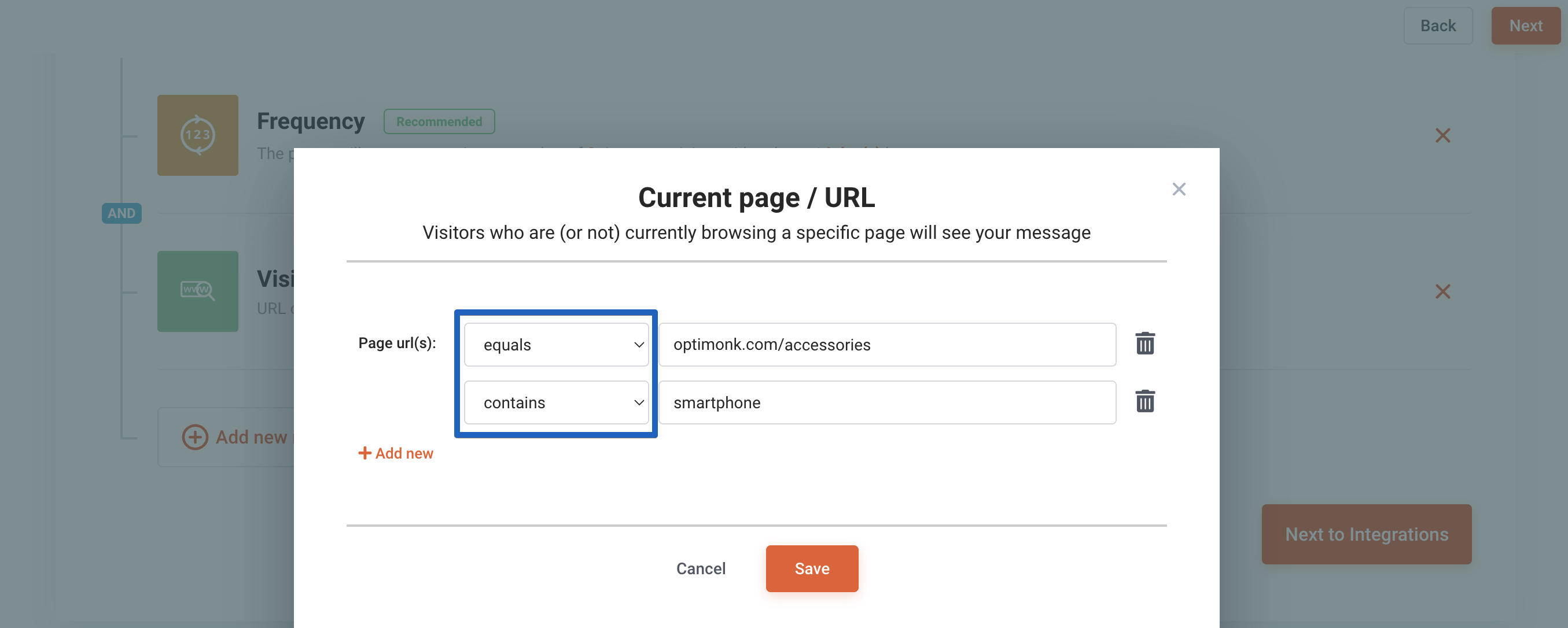
Task: Open the contains match-type dropdown
Action: click(x=555, y=402)
